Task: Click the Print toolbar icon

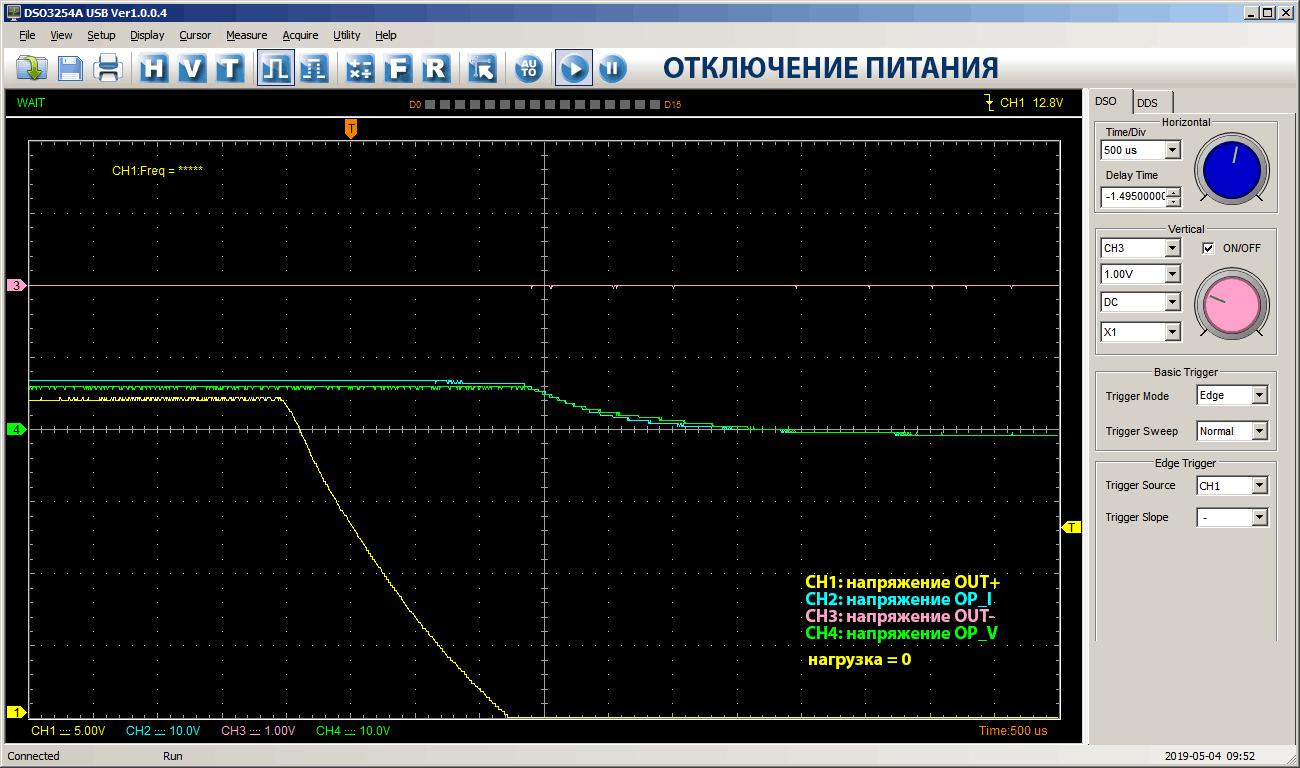Action: click(x=107, y=68)
